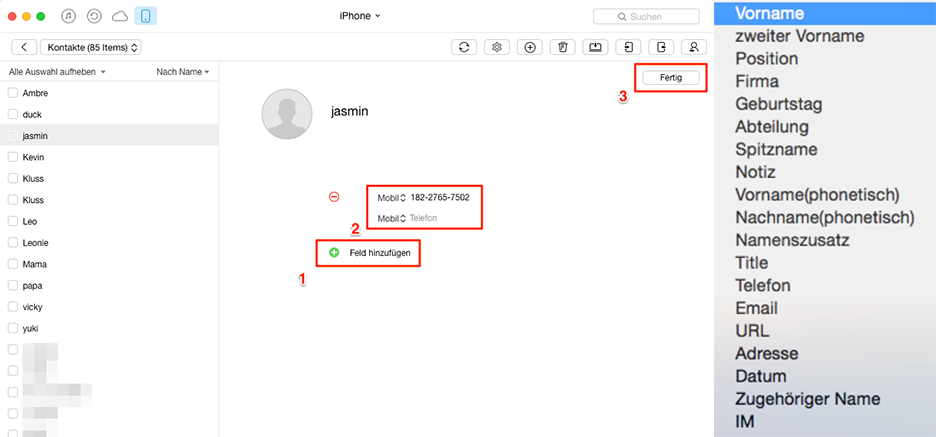This screenshot has width=936, height=437.
Task: Edit the phone number 182-2765-7502
Action: click(x=440, y=198)
